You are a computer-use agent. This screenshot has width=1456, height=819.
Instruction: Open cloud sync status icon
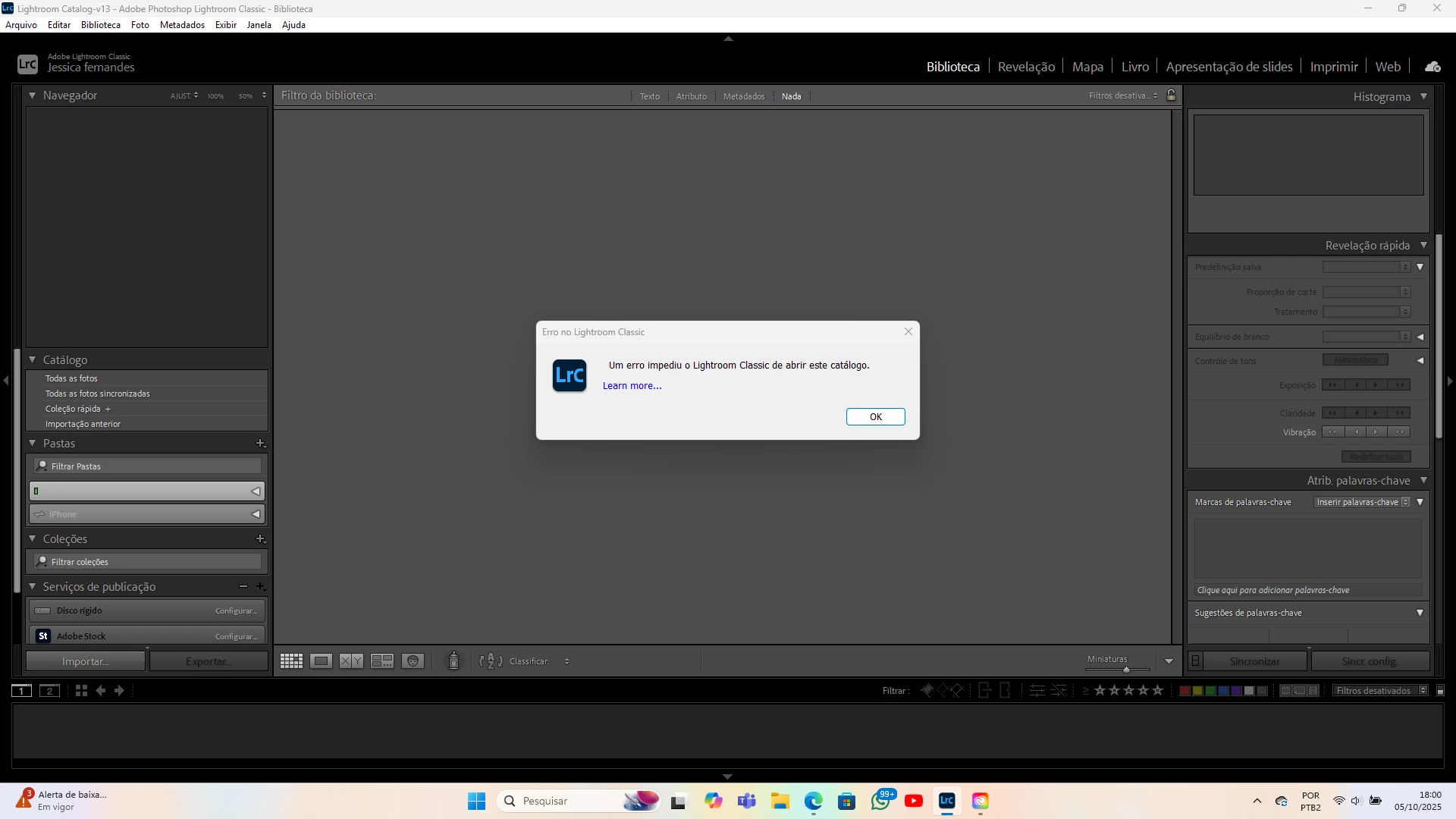point(1432,67)
